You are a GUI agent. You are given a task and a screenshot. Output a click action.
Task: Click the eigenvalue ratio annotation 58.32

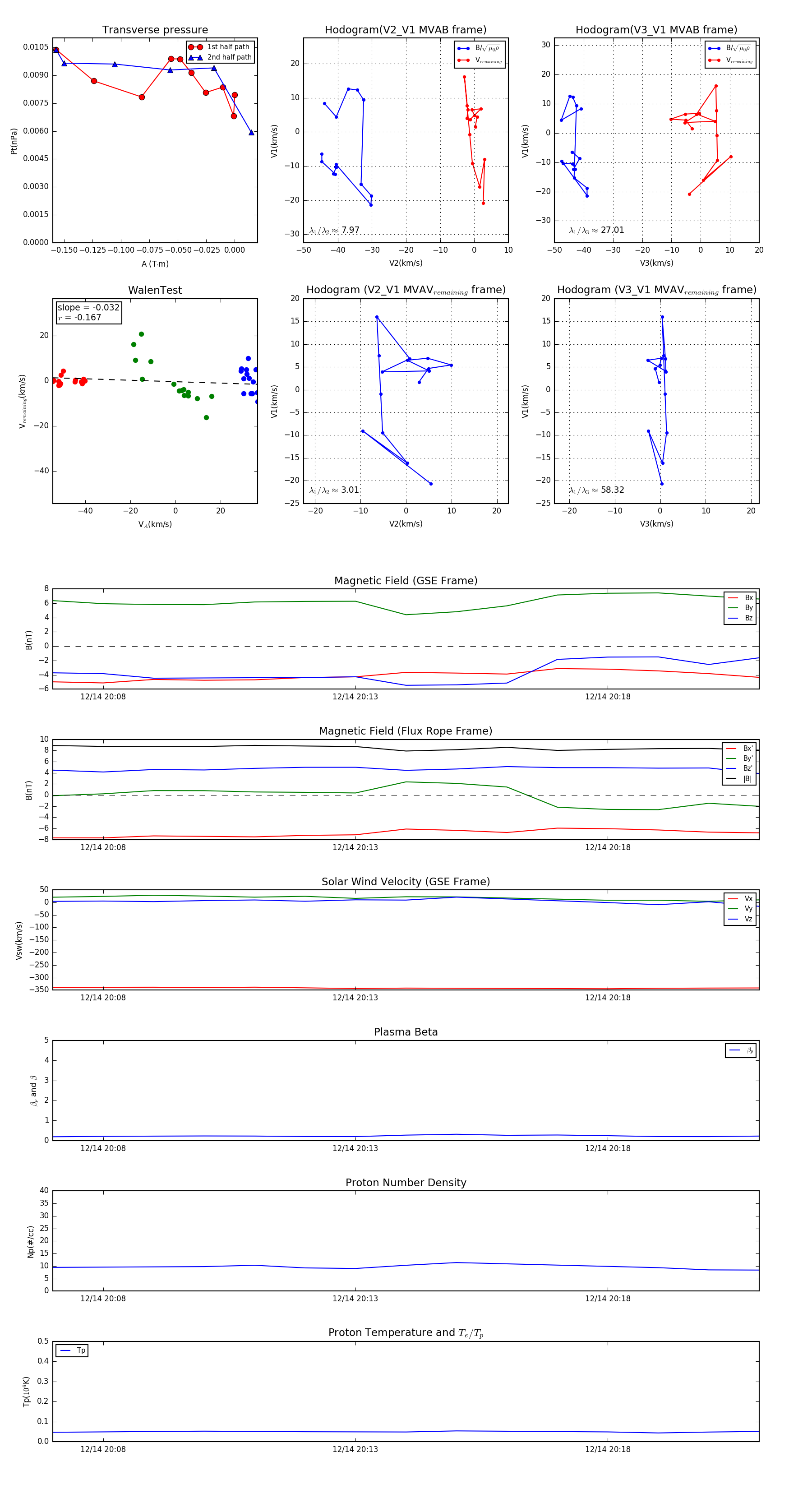[596, 490]
